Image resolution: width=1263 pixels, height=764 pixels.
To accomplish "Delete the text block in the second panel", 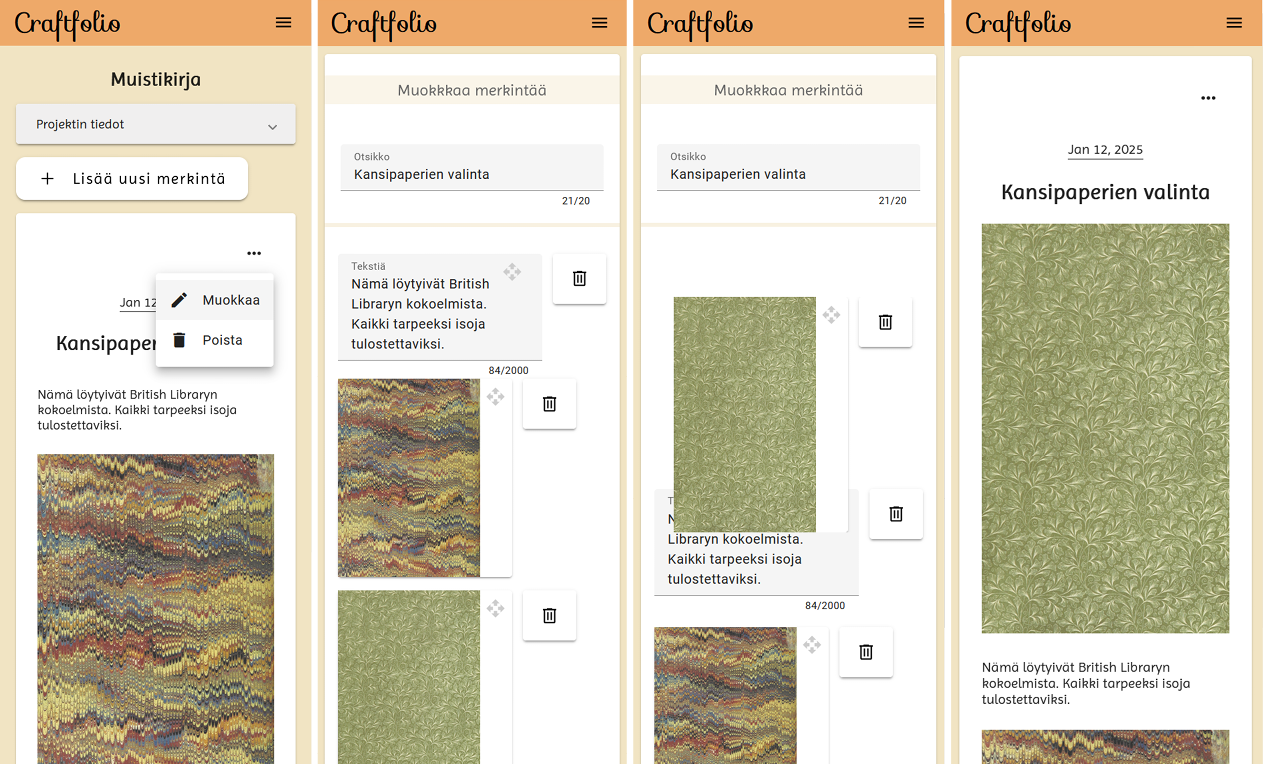I will (579, 279).
